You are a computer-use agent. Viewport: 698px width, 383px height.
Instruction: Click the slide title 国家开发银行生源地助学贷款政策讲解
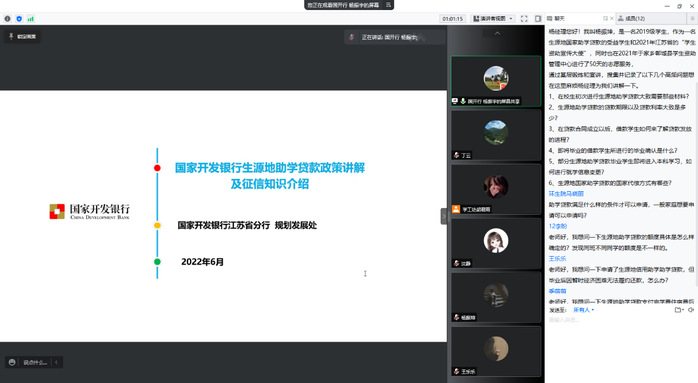pos(270,167)
